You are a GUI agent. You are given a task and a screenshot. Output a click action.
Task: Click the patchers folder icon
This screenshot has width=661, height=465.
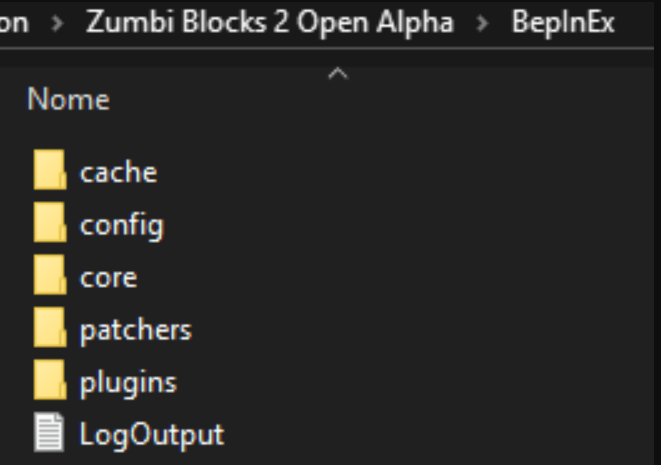(49, 329)
